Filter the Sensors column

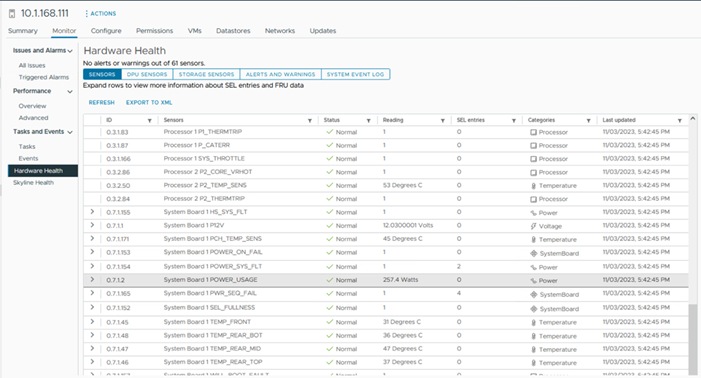[310, 121]
